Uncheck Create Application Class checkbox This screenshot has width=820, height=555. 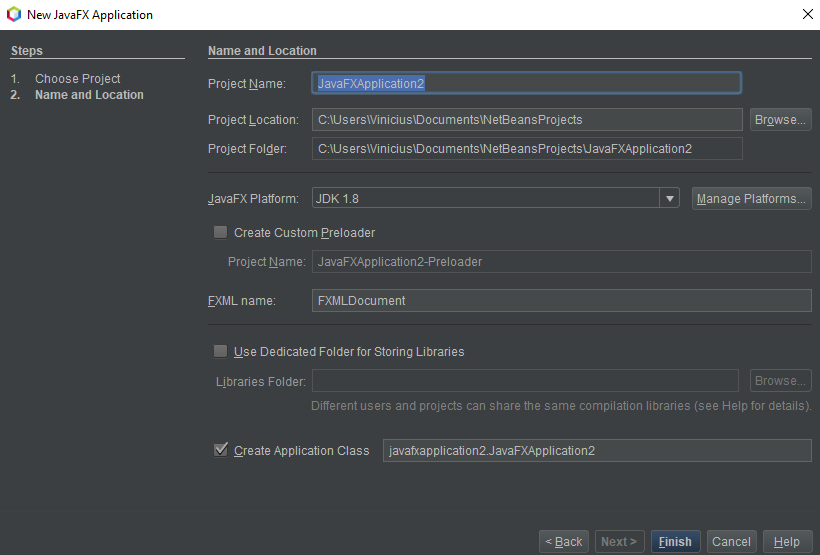221,450
